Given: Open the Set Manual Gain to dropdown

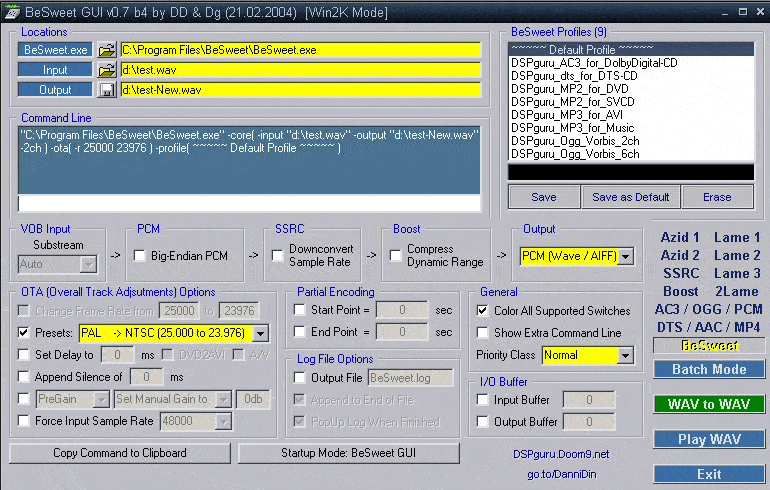Looking at the screenshot, I should [223, 399].
